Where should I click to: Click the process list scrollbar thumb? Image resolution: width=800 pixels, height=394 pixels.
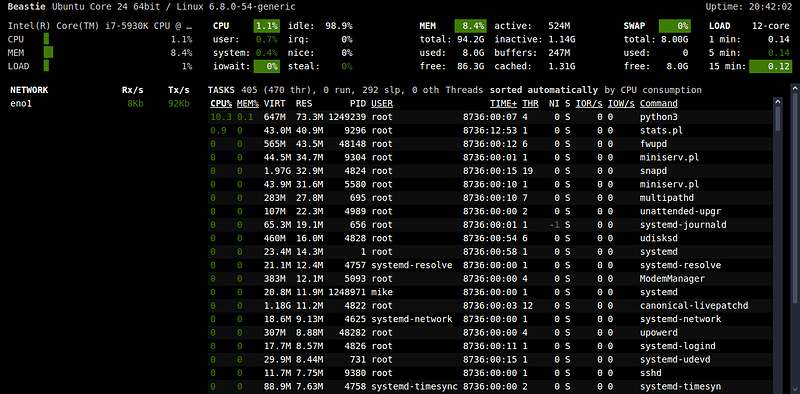tap(778, 118)
